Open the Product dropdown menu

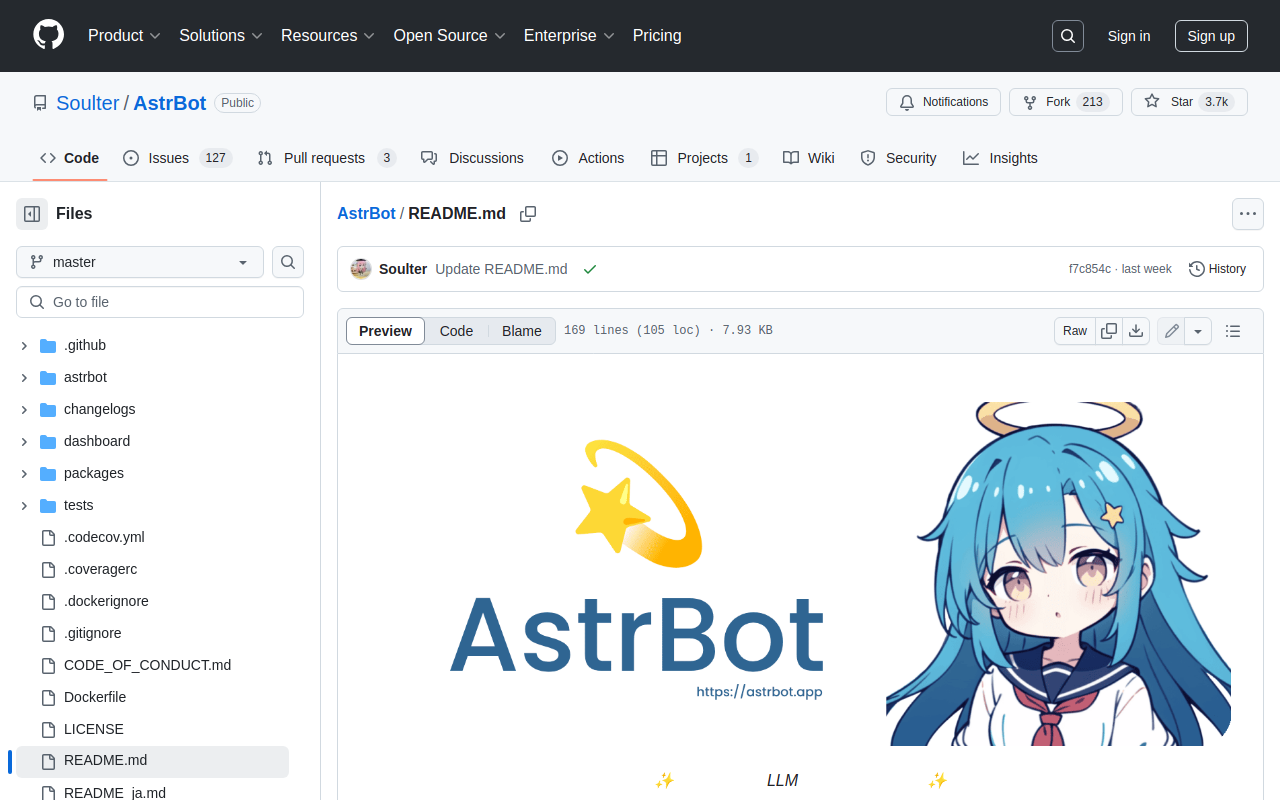[x=124, y=36]
